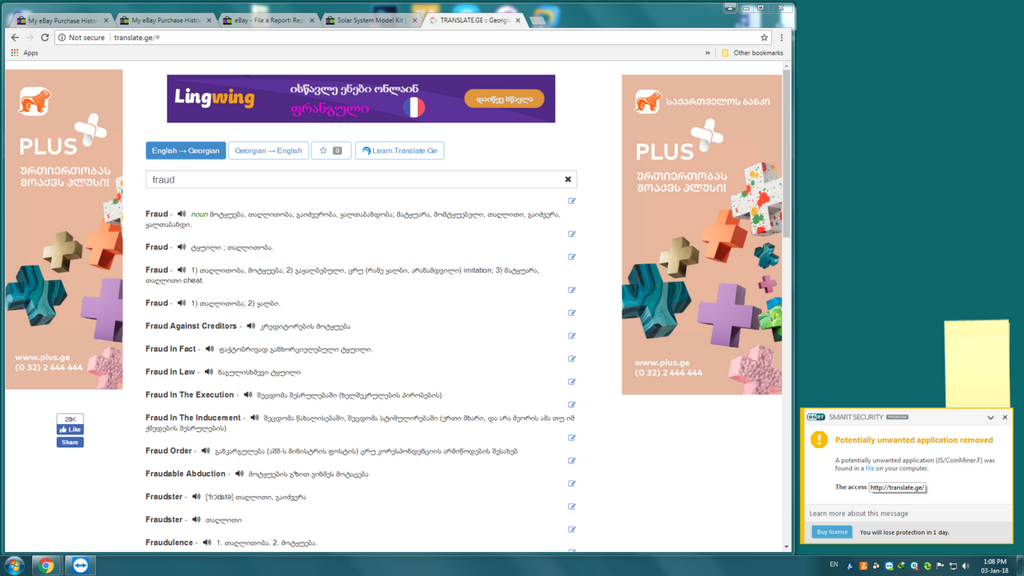Switch to eBay File a Report tab

coord(268,20)
